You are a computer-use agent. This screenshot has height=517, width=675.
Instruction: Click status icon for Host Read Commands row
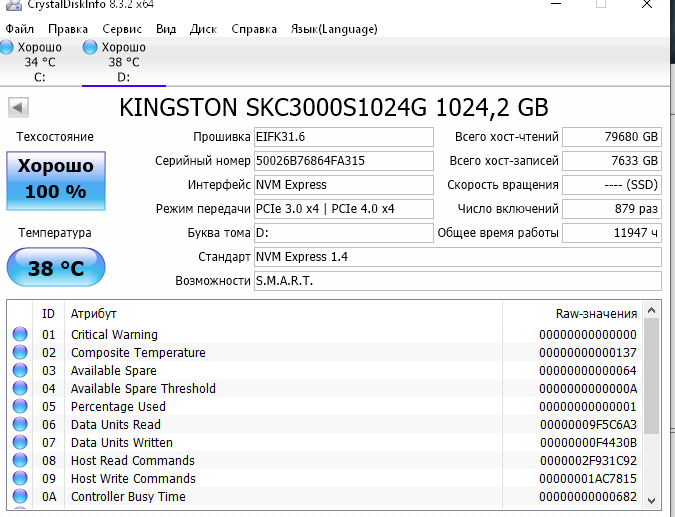click(20, 461)
